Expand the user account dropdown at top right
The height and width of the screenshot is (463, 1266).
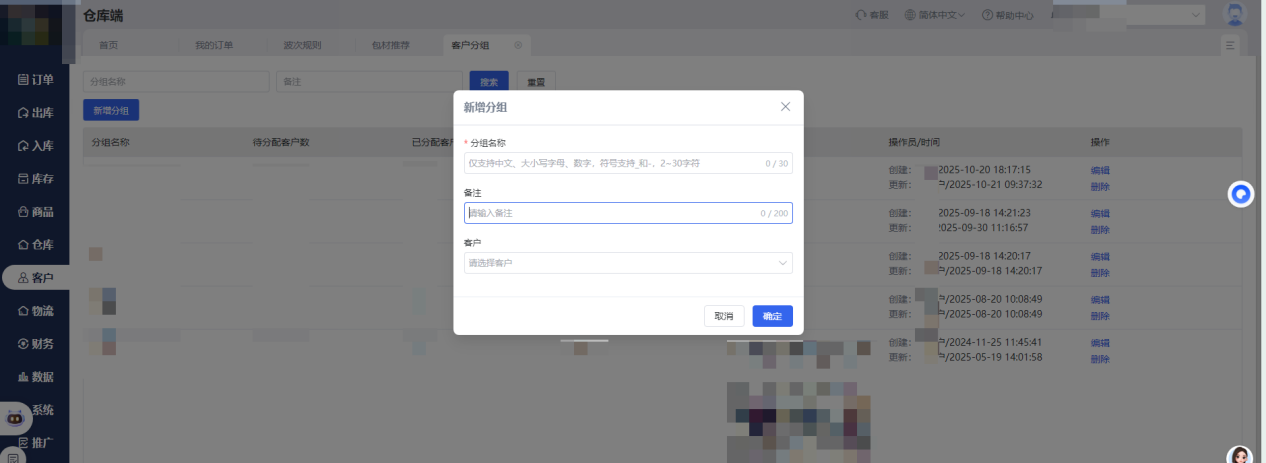[x=1197, y=15]
